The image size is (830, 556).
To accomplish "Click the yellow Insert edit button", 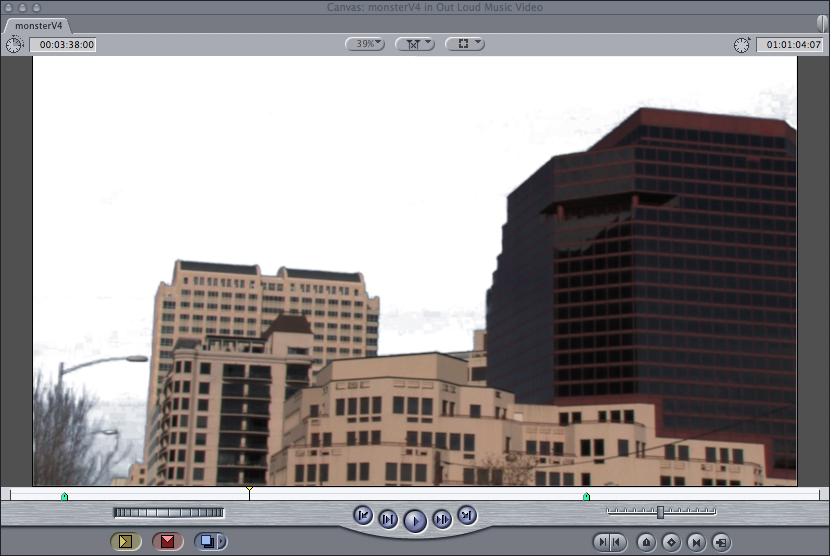I will coord(125,542).
